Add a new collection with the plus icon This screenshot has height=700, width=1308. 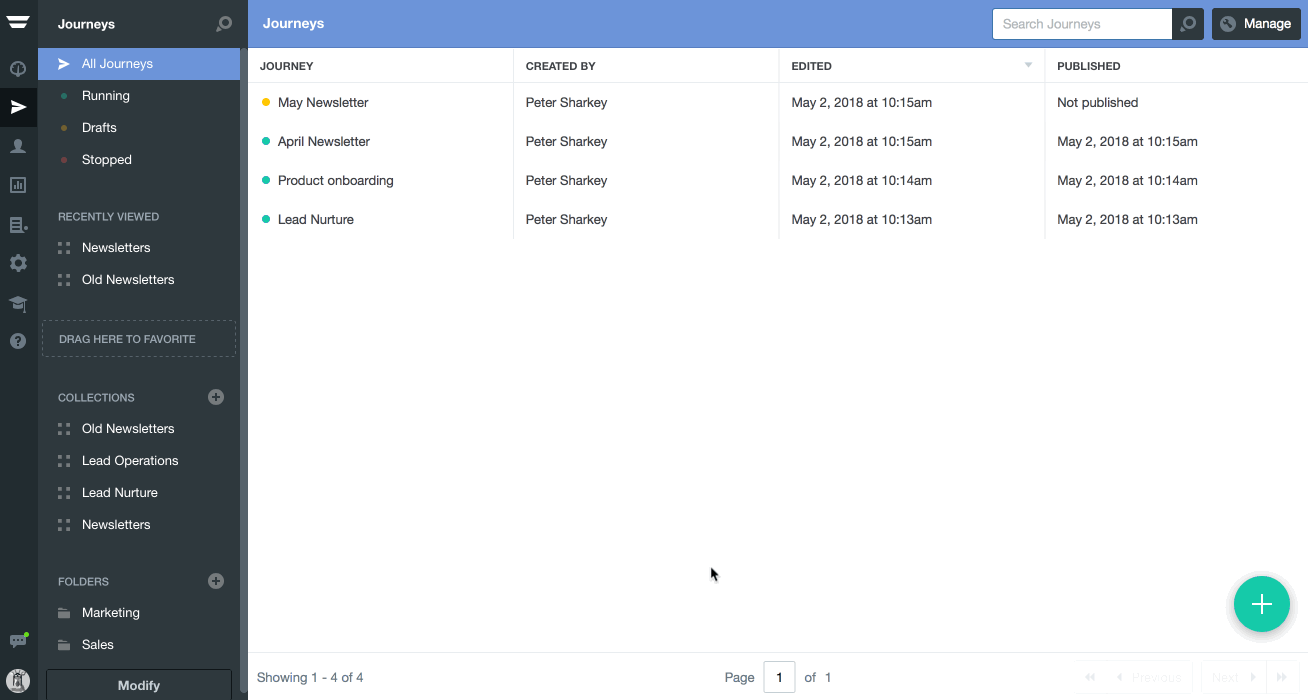coord(215,397)
